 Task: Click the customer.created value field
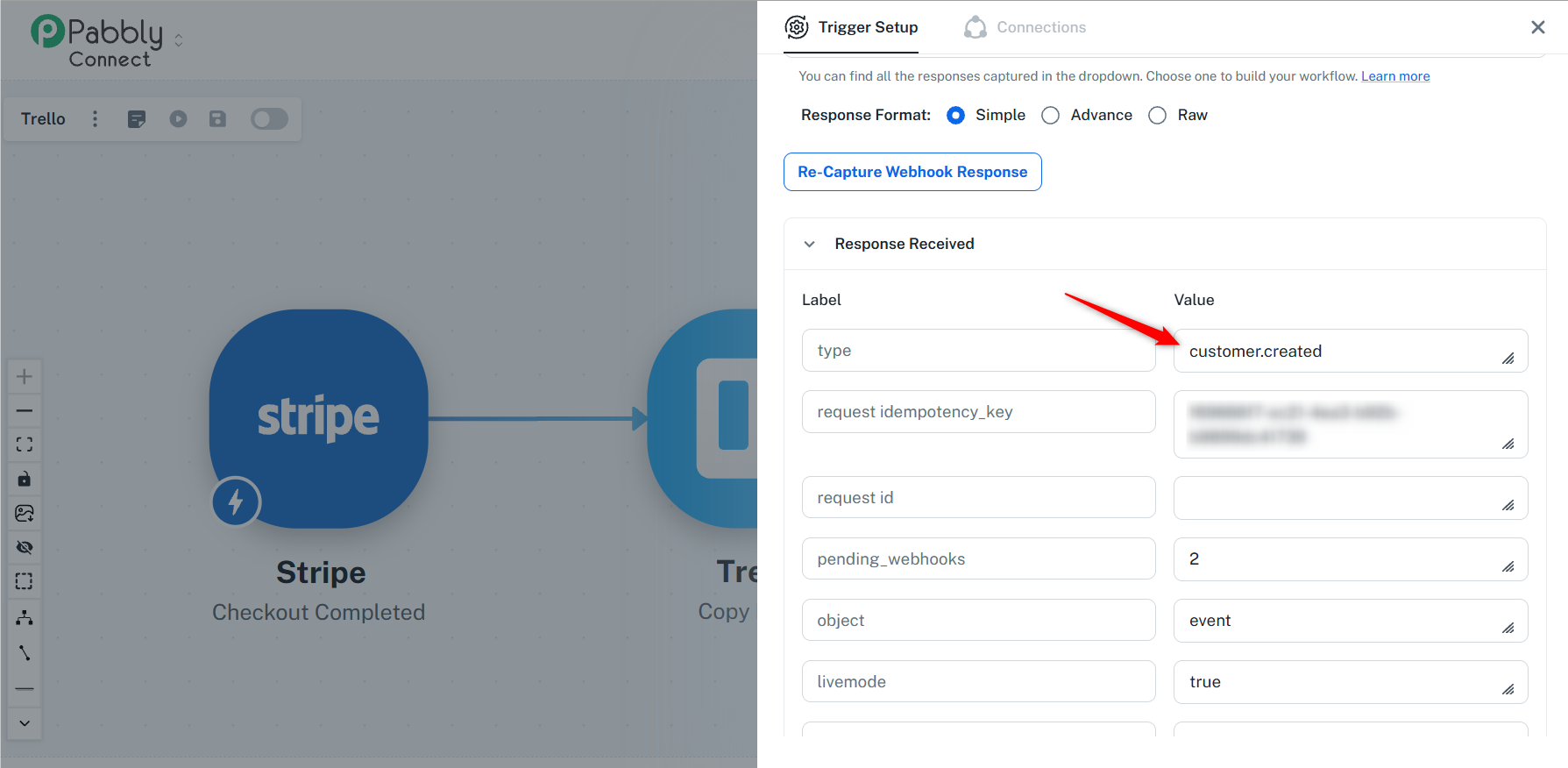pyautogui.click(x=1351, y=351)
